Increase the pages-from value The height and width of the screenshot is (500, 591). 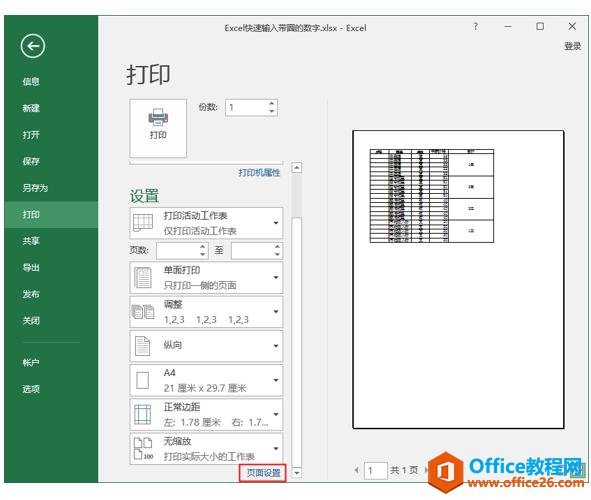point(203,246)
